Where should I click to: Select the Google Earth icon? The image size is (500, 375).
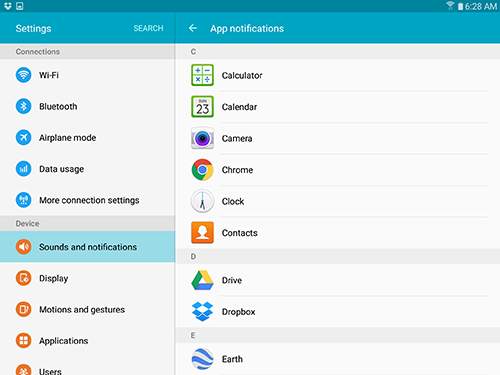[x=202, y=359]
